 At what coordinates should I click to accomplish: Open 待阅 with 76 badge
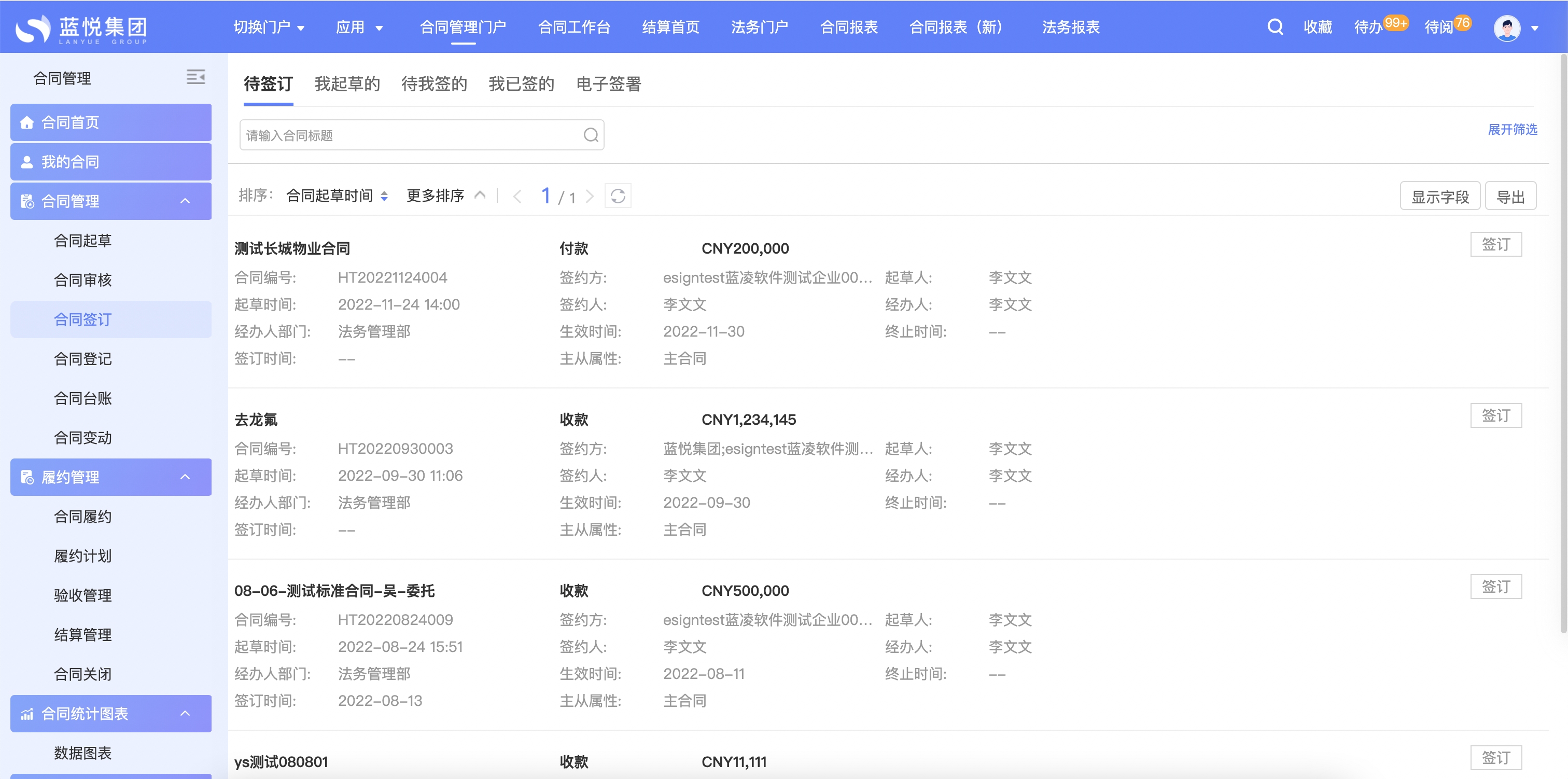1448,26
